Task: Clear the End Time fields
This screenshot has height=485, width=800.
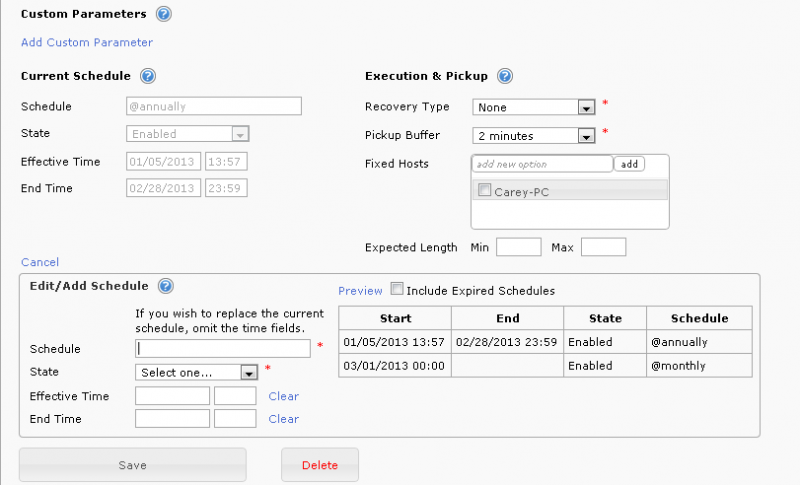Action: click(284, 419)
